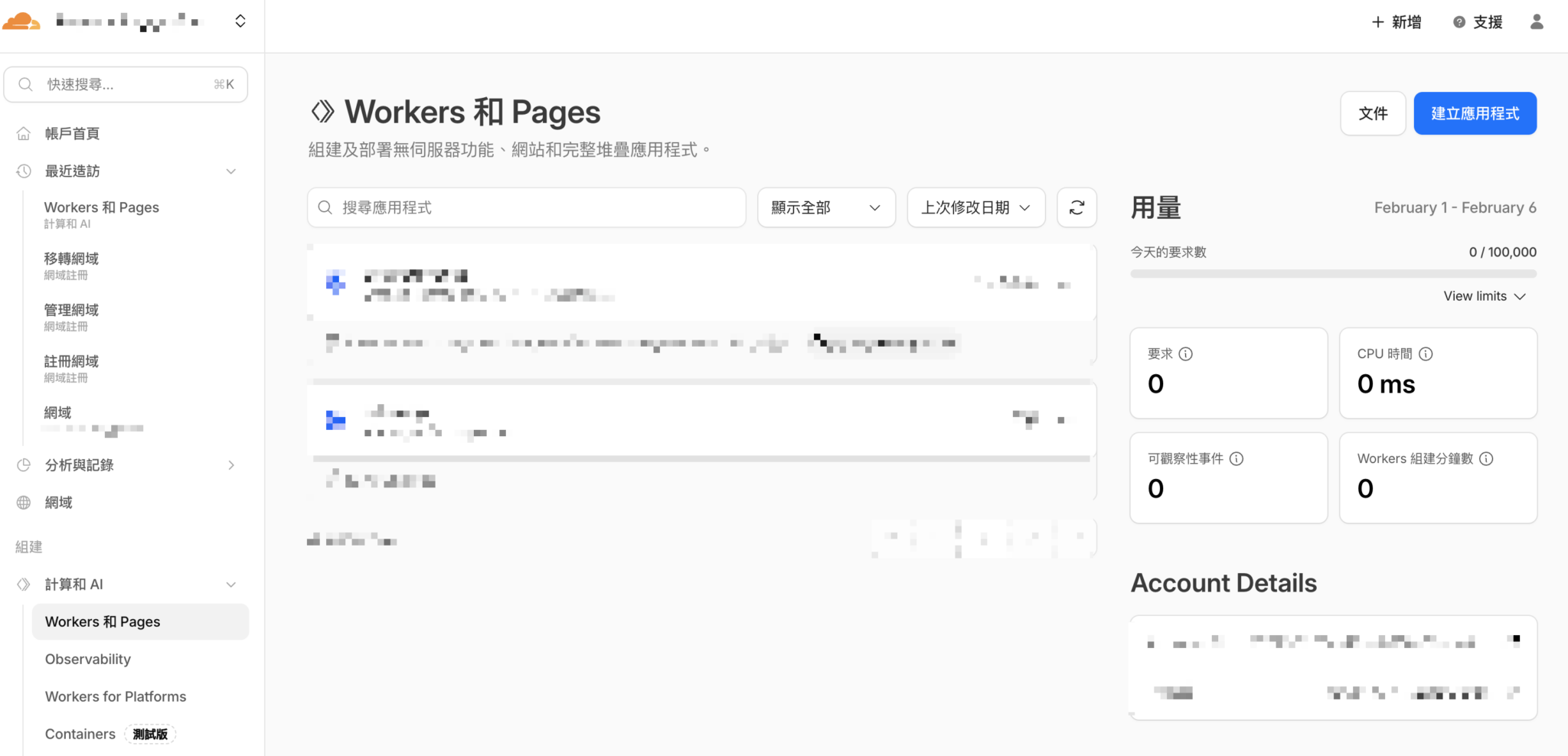
Task: Click the 計算和 AI diamond icon
Action: [24, 585]
